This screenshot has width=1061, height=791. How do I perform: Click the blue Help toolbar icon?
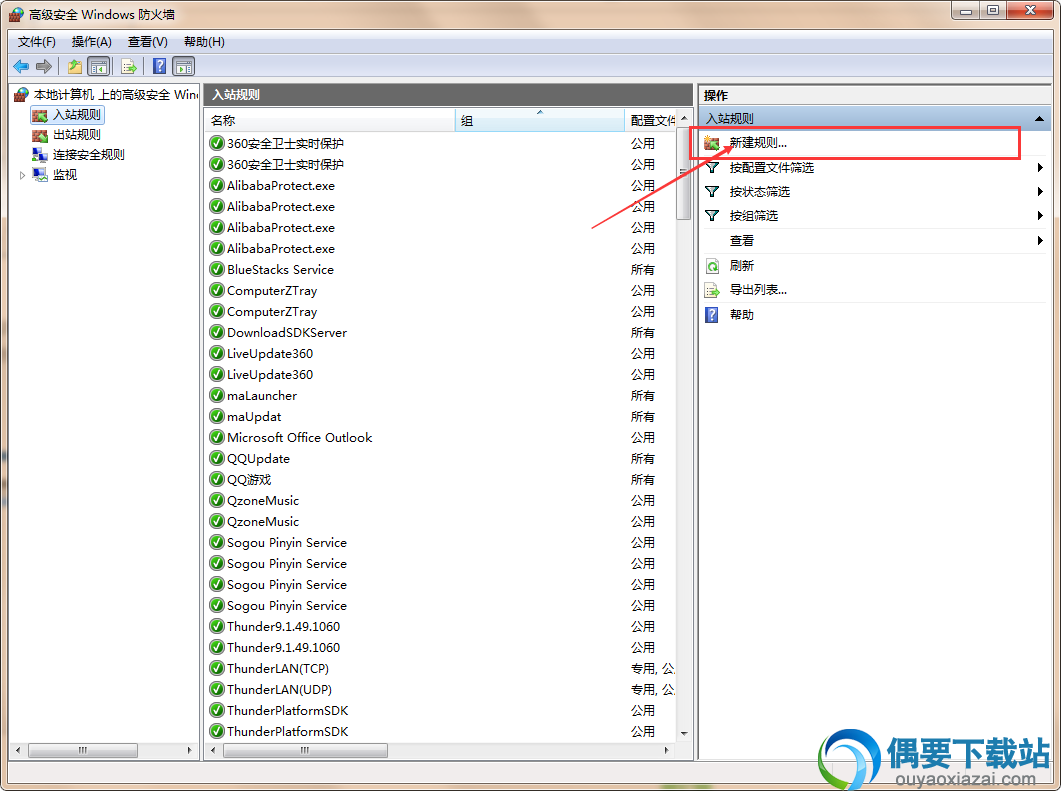160,66
